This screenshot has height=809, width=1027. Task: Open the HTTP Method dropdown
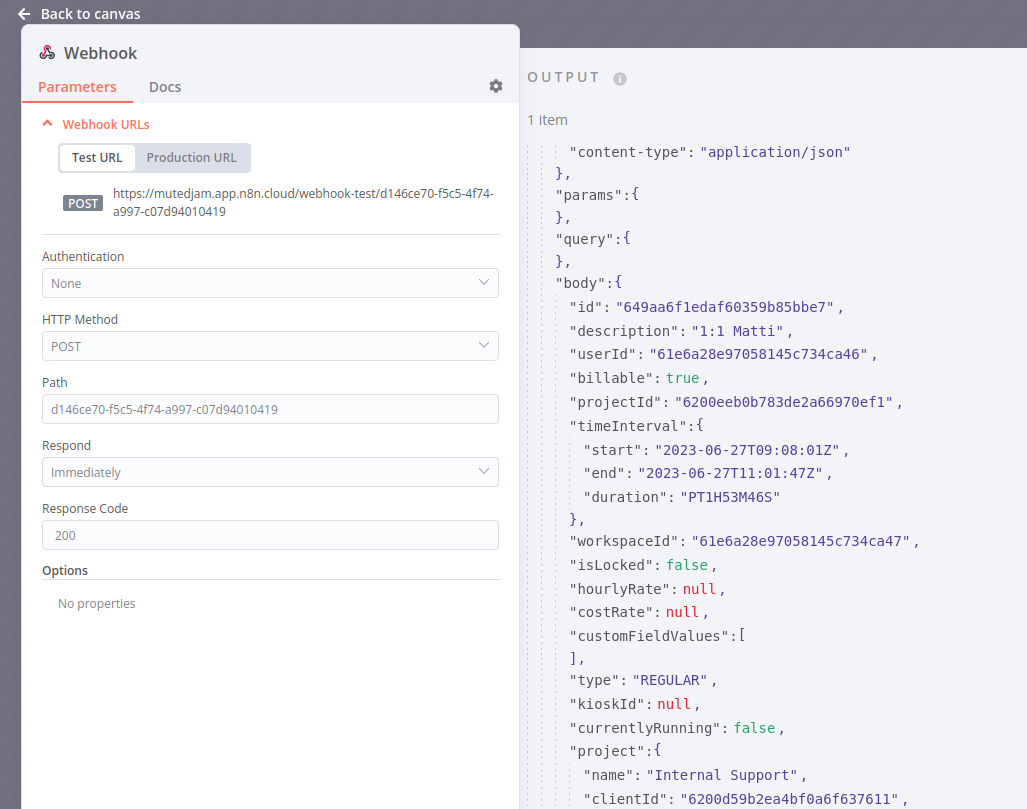270,346
